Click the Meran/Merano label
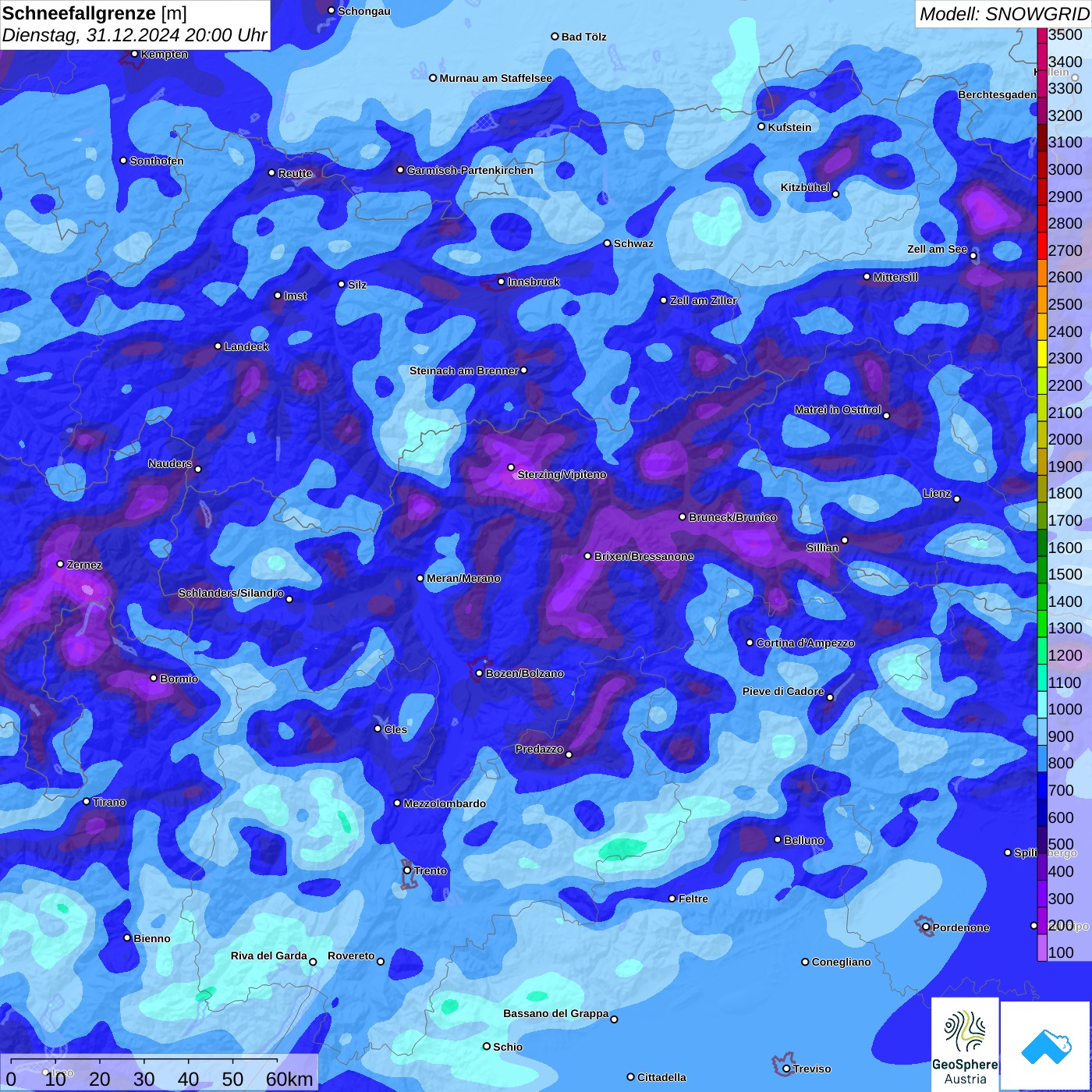The width and height of the screenshot is (1092, 1092). coord(463,578)
